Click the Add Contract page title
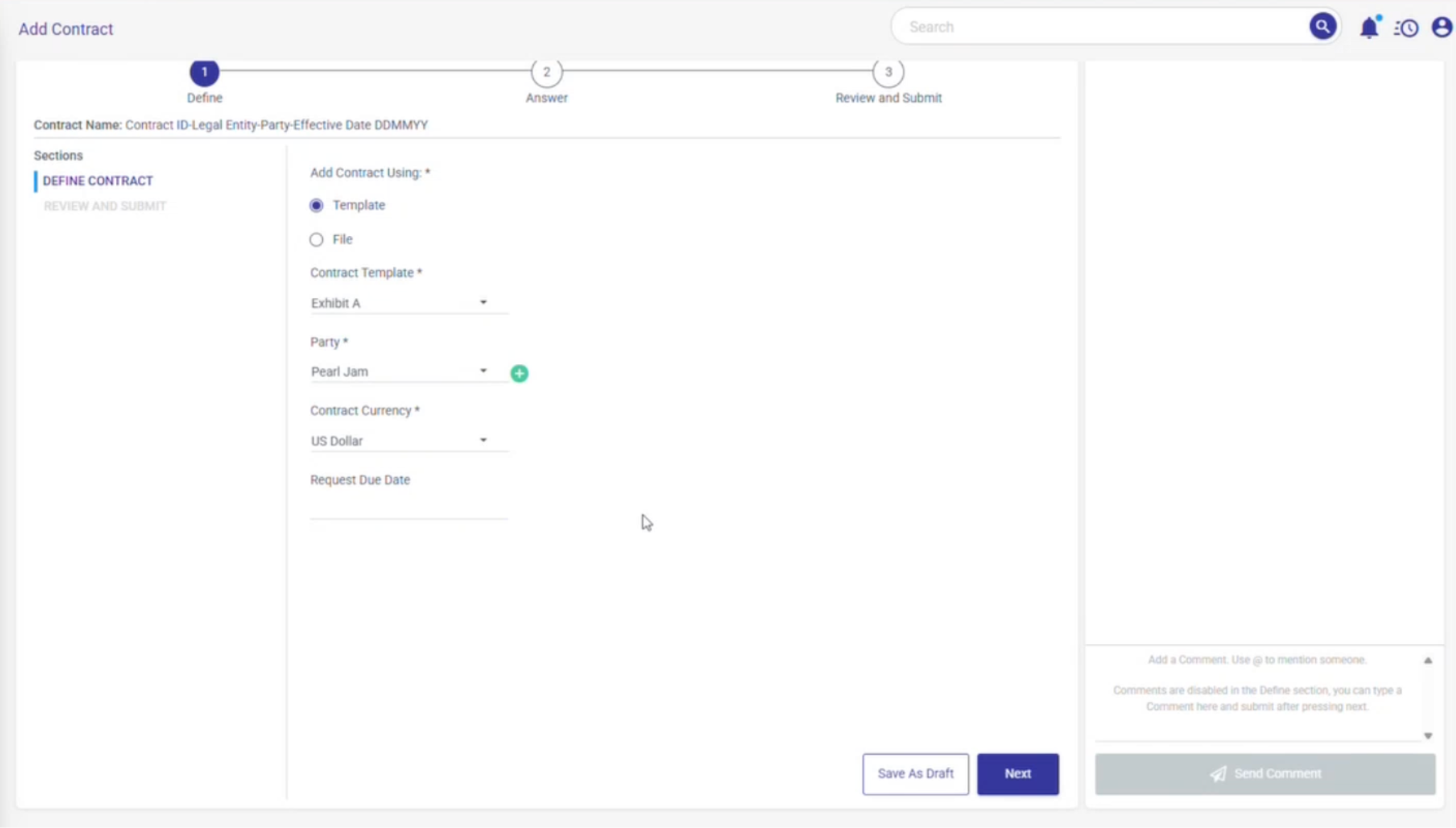 65,29
